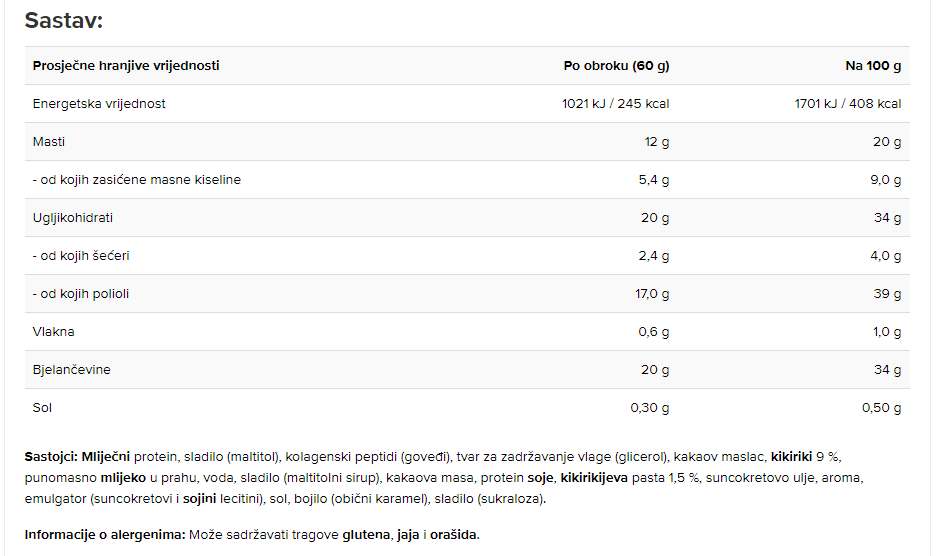This screenshot has width=939, height=556.
Task: Click the Sastav heading
Action: [x=63, y=21]
